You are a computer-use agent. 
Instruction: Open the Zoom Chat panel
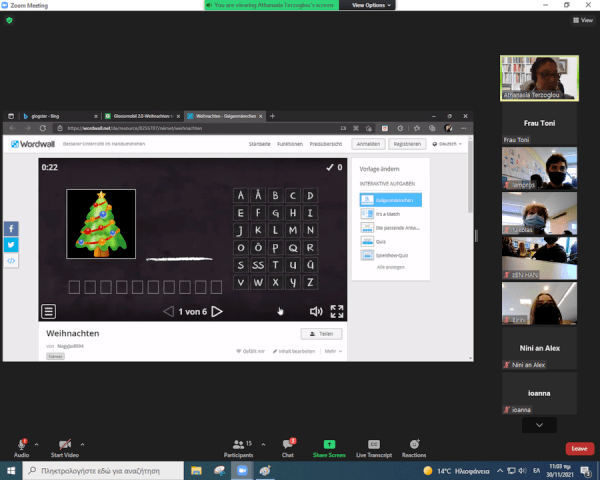[x=288, y=447]
